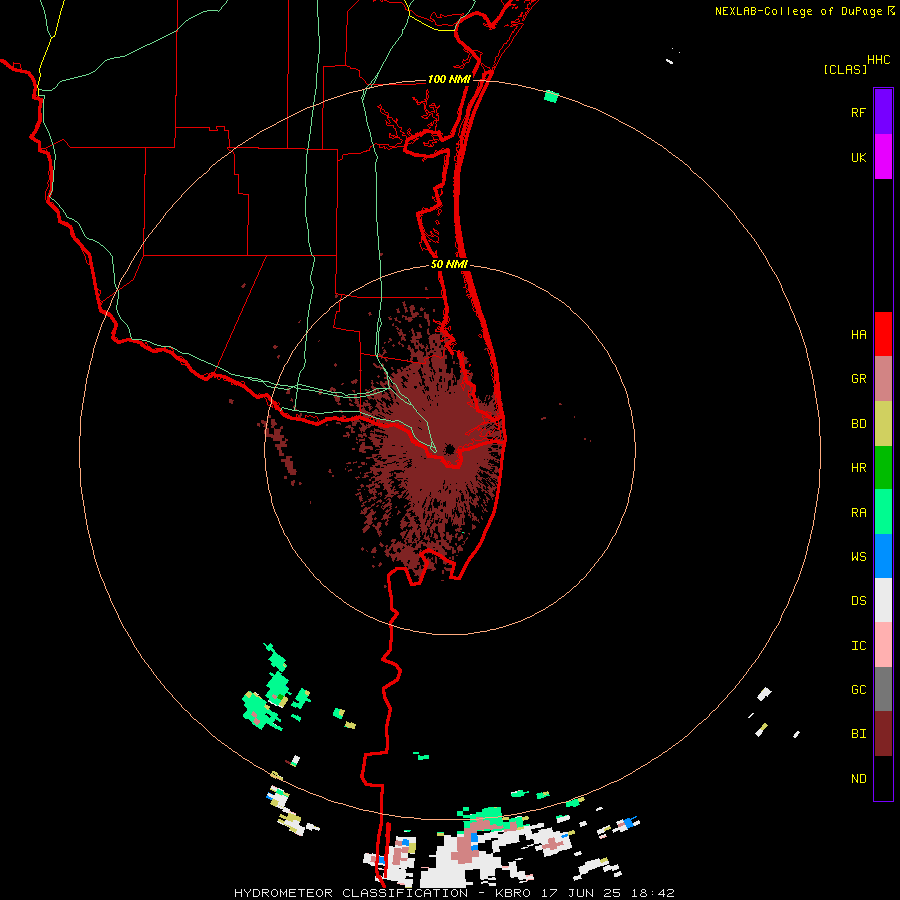Click the GC legend label
Screen dimensions: 900x900
coord(858,690)
